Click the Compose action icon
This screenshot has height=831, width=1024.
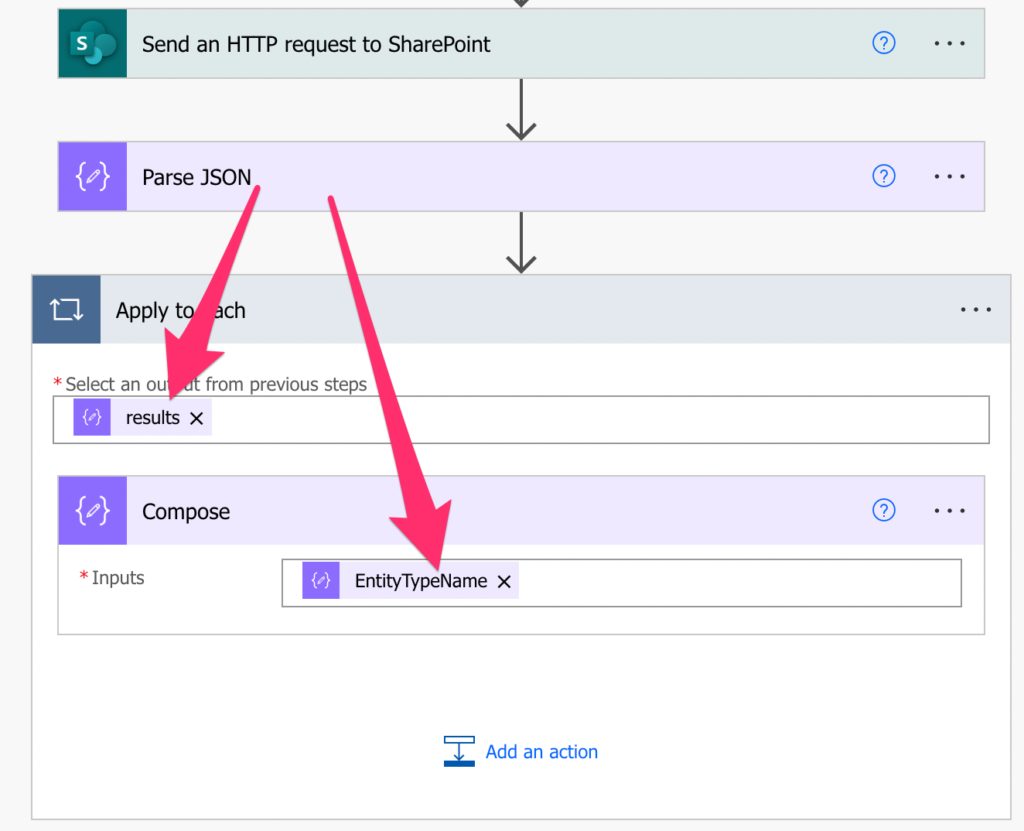92,510
